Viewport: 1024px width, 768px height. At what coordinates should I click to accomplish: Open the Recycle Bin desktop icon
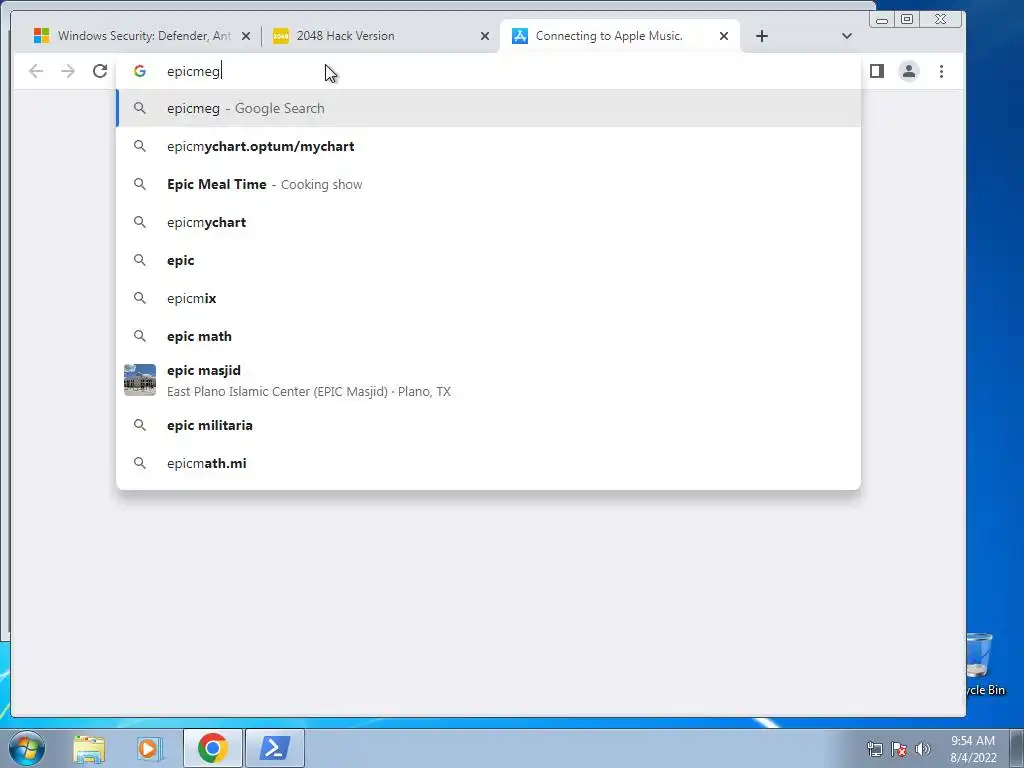point(985,665)
